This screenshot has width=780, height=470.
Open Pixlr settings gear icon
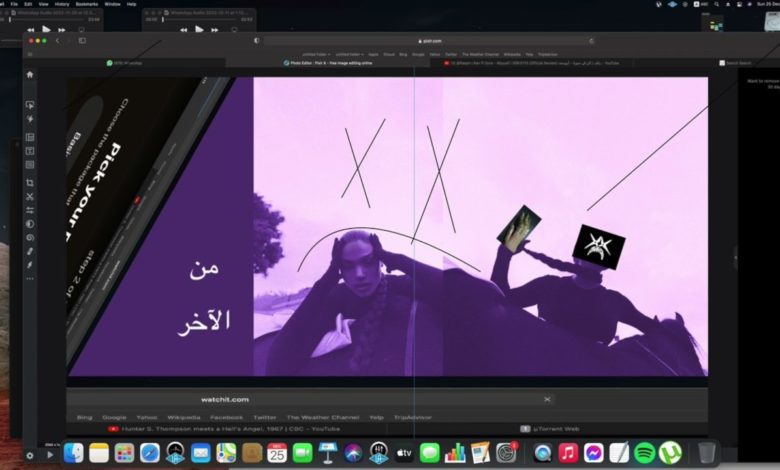[30, 455]
